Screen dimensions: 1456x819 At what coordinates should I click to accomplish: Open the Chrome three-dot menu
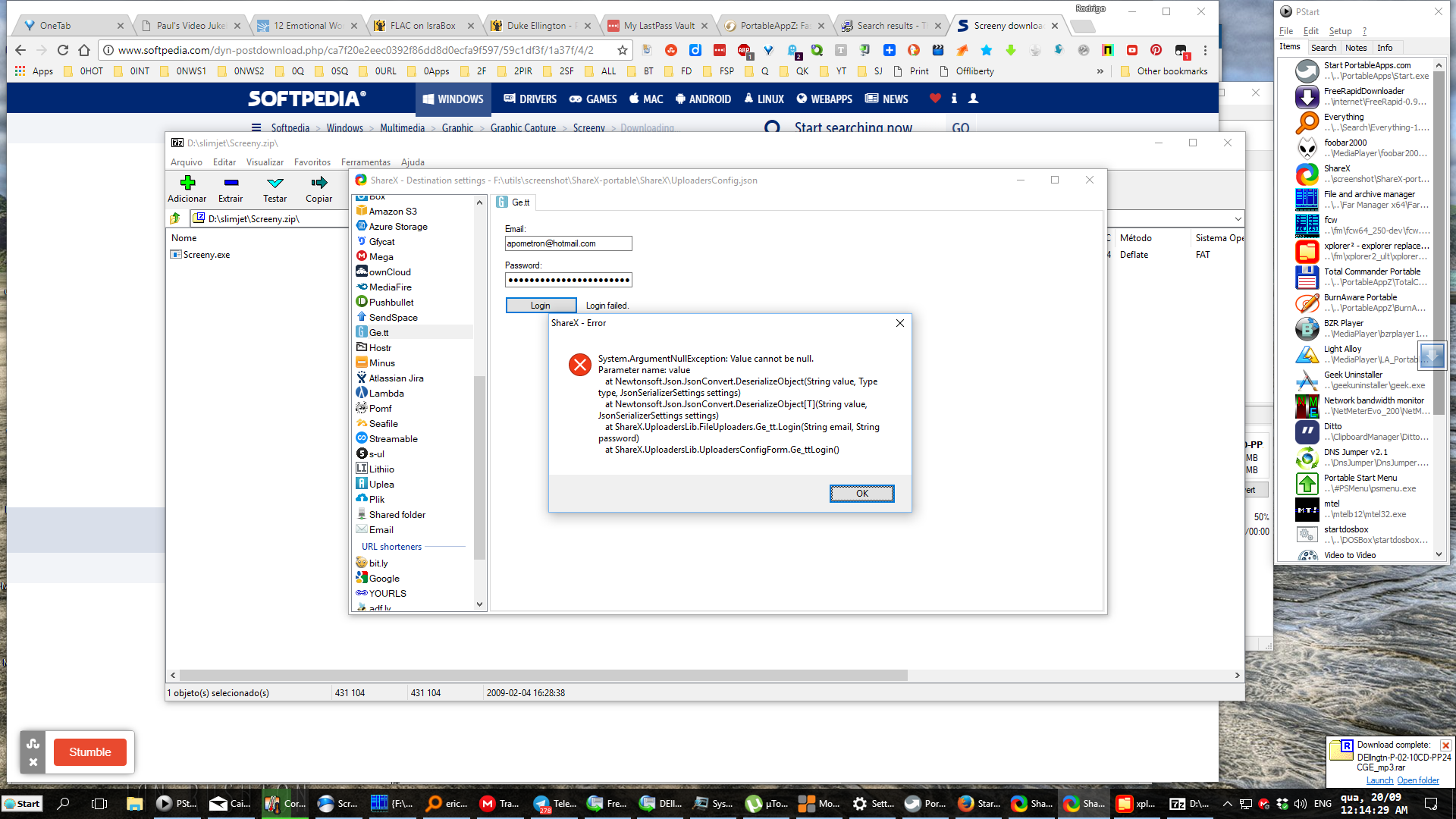[1205, 50]
